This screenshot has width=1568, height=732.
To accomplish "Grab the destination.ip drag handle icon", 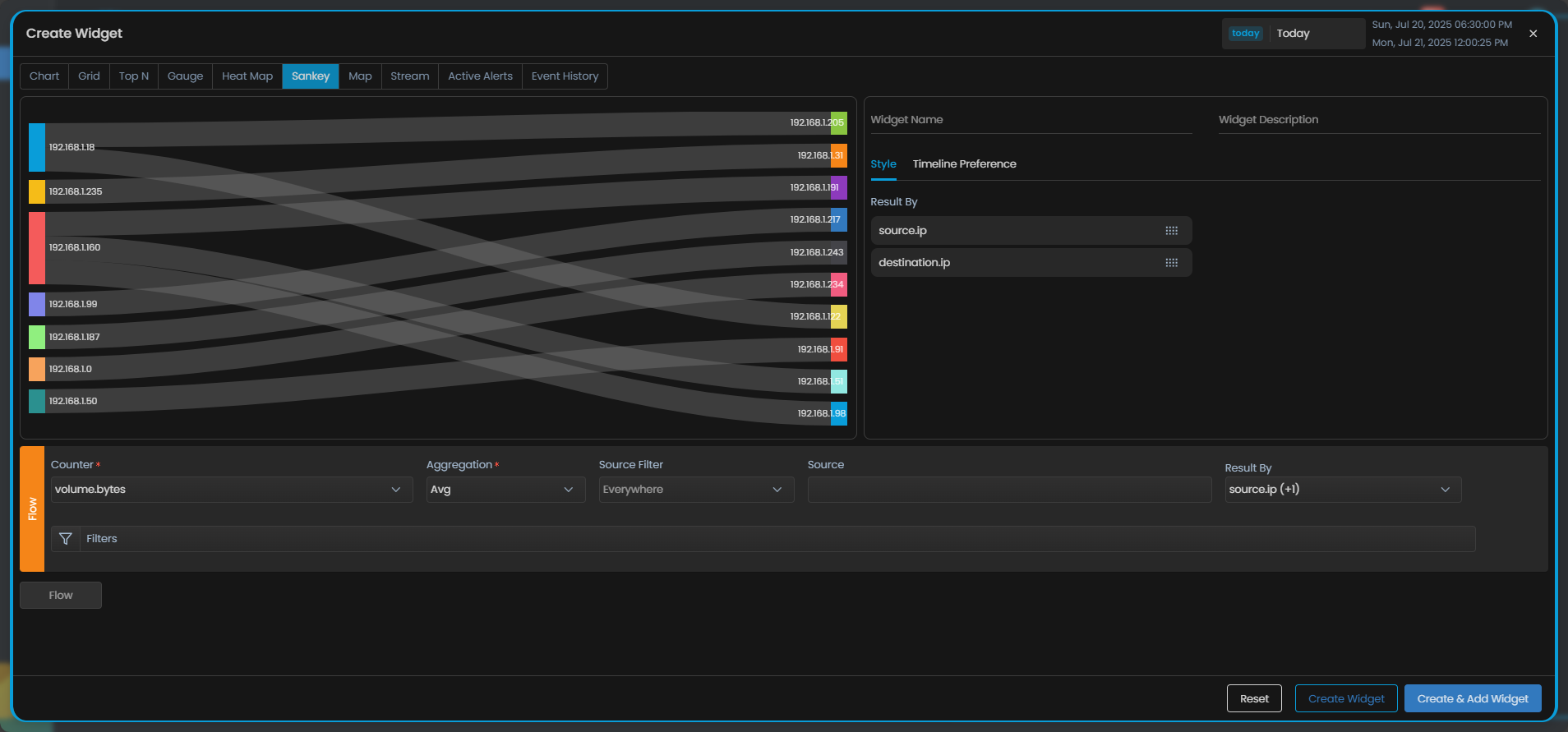I will [1171, 263].
